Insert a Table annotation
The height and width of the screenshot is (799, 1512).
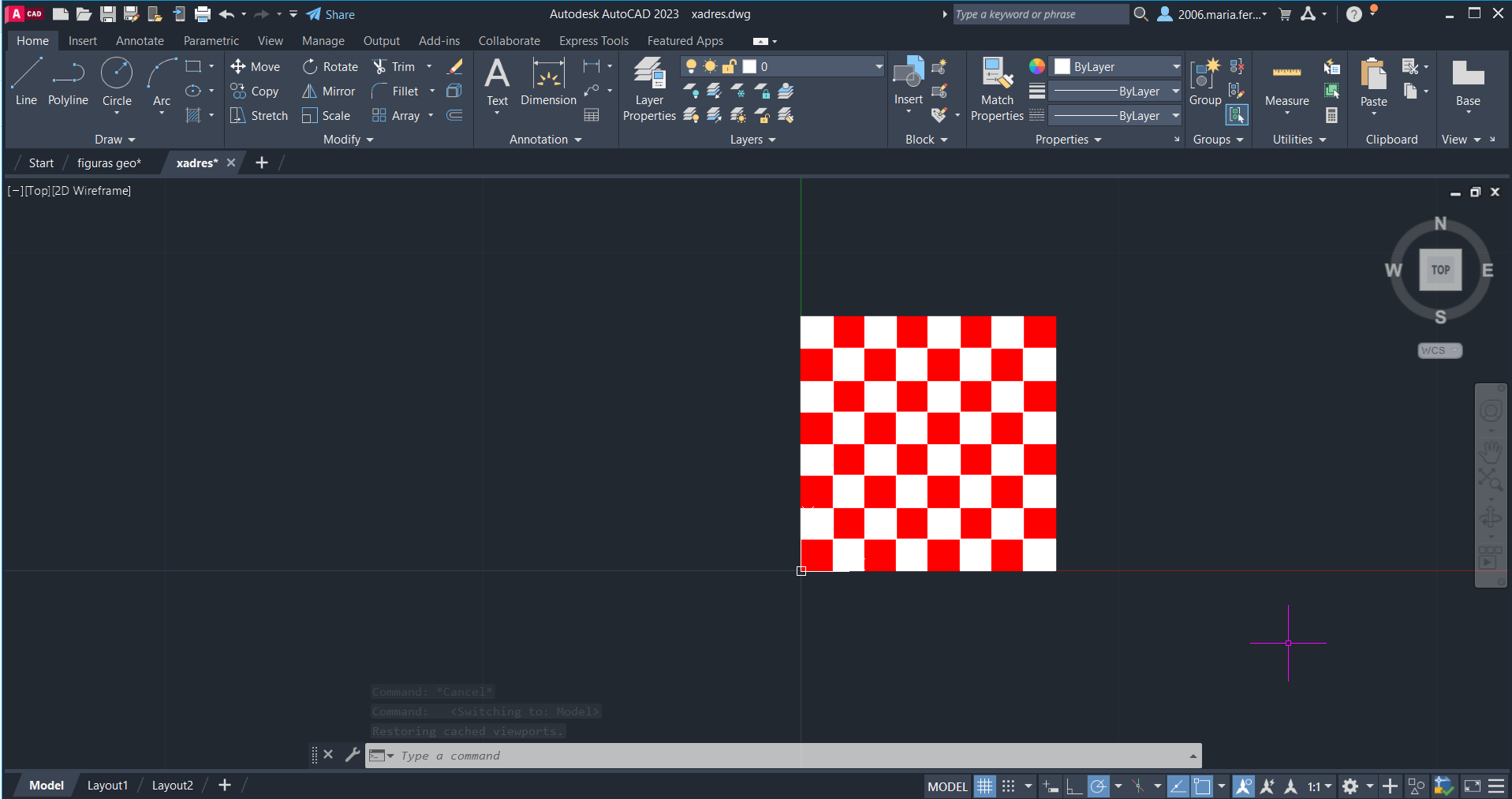pos(592,116)
